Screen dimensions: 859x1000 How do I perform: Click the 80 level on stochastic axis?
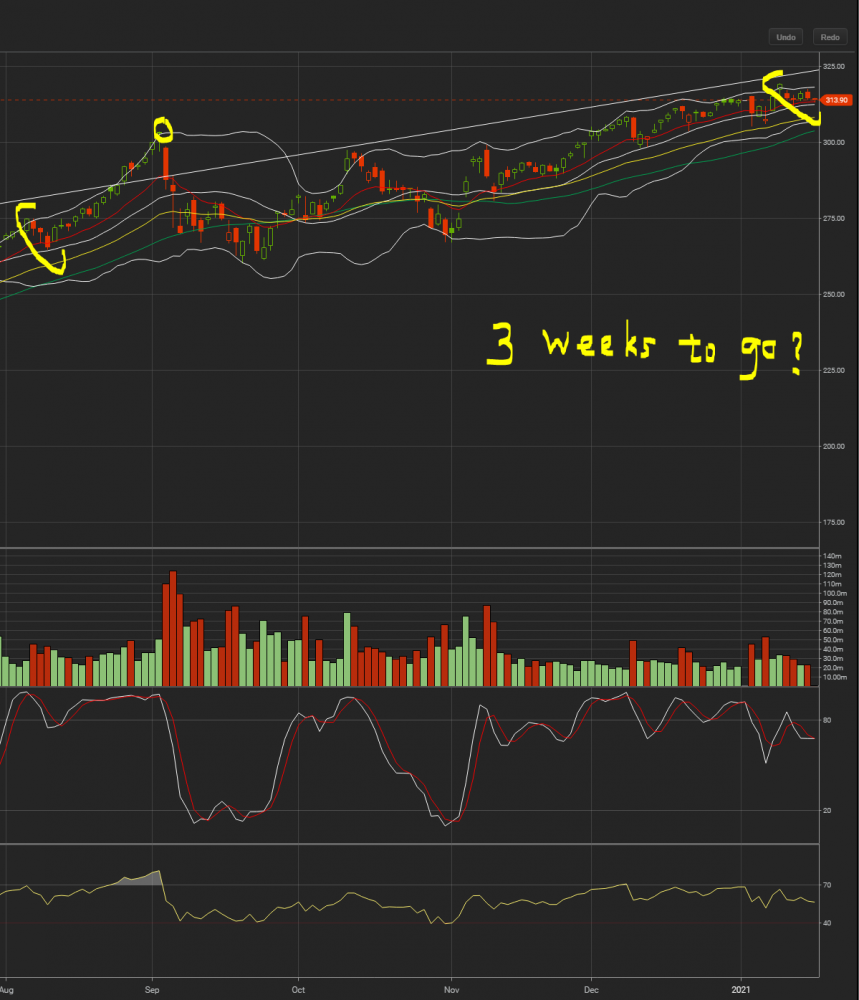[x=827, y=720]
